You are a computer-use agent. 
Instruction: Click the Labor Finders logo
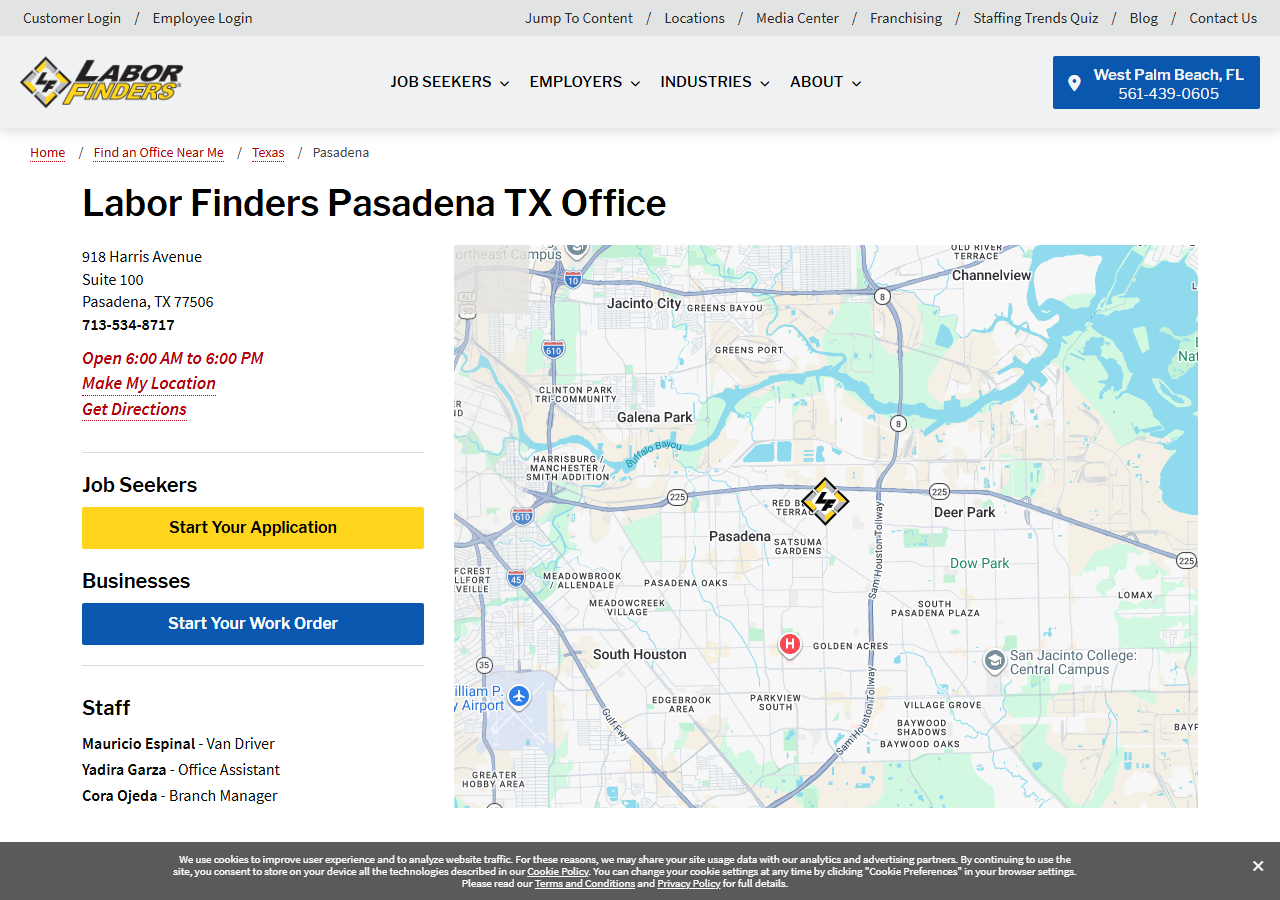tap(102, 82)
